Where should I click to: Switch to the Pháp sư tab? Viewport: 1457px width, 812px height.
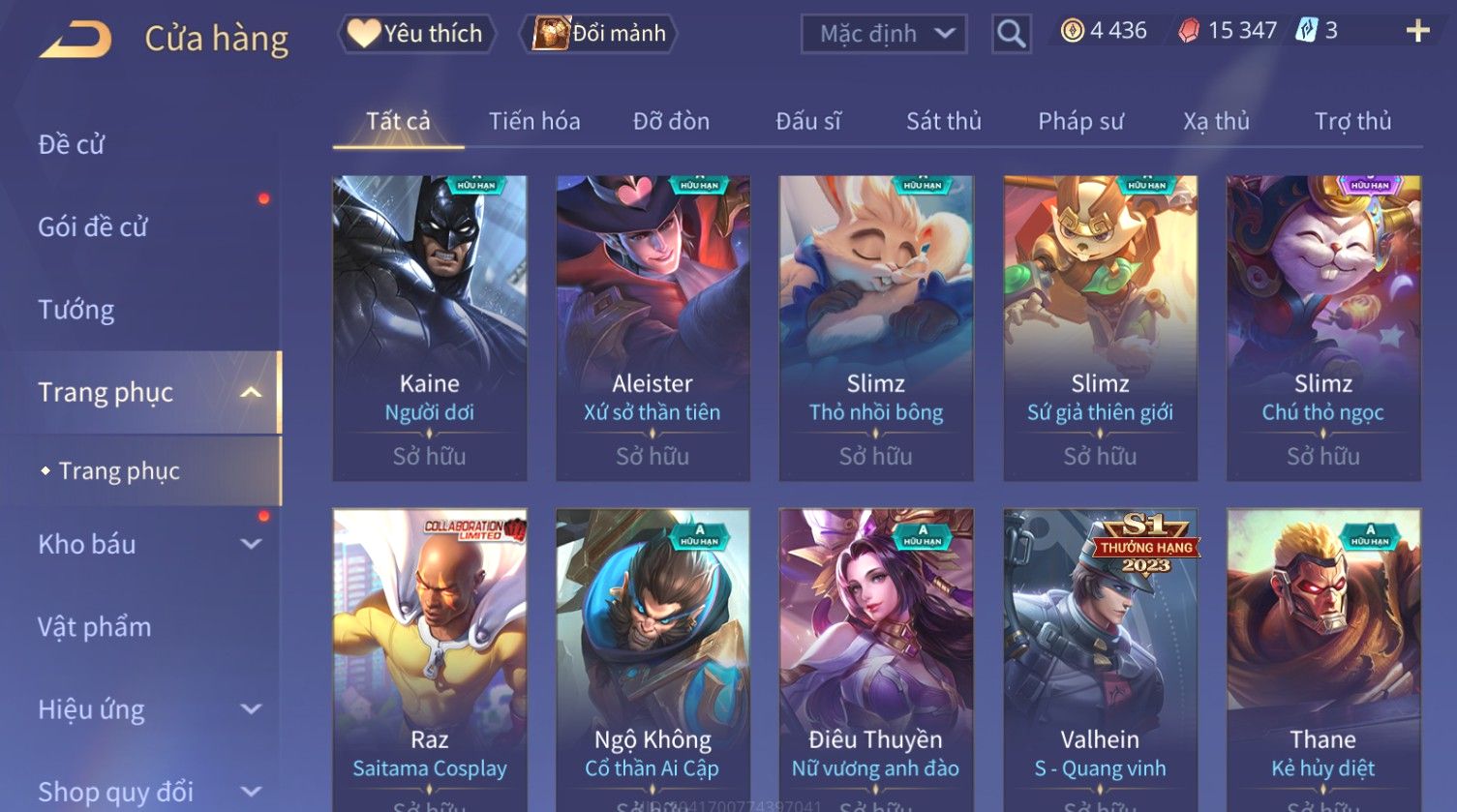click(x=1080, y=121)
